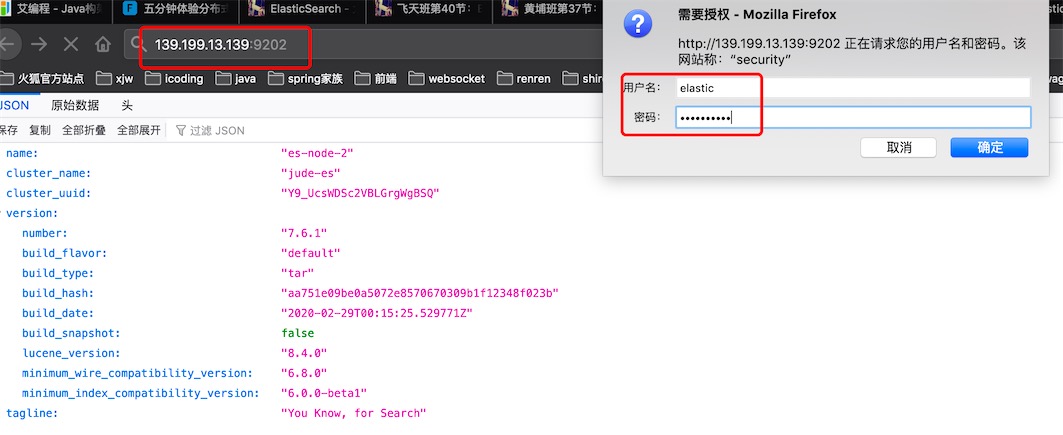The image size is (1063, 435).
Task: Go to the browser home icon
Action: pyautogui.click(x=103, y=45)
